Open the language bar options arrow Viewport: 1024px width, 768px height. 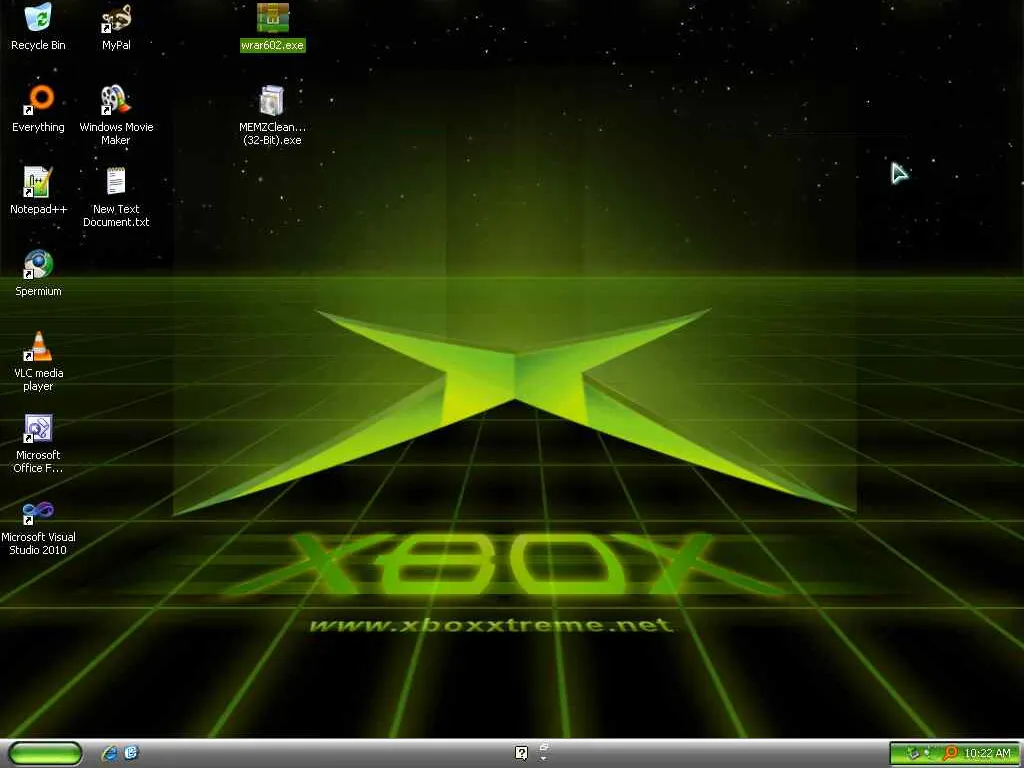point(543,759)
